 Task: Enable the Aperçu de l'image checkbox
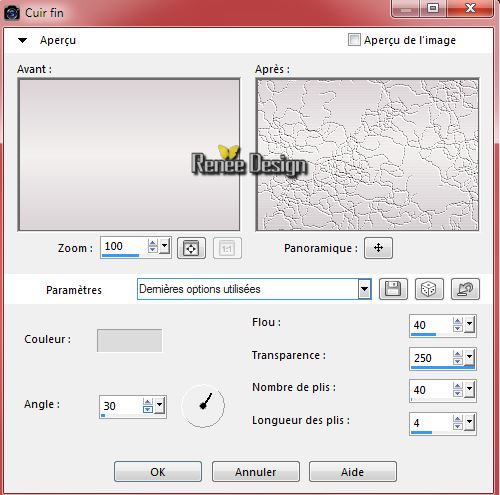[x=354, y=40]
